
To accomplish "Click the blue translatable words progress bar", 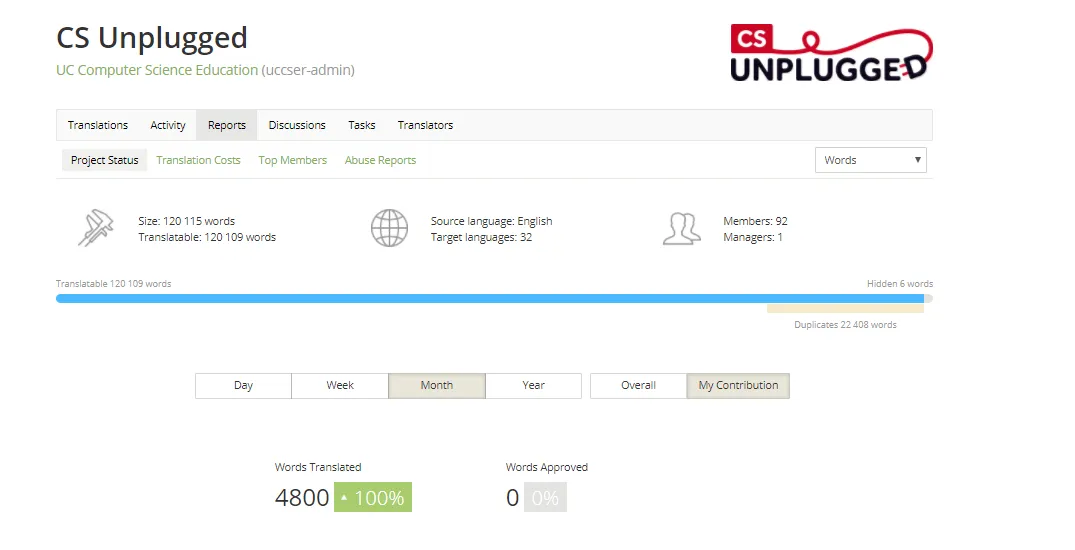I will [490, 298].
